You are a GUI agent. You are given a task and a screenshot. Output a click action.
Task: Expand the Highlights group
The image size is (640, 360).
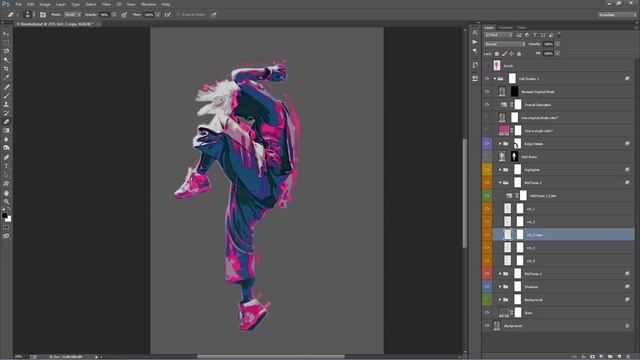coord(500,169)
